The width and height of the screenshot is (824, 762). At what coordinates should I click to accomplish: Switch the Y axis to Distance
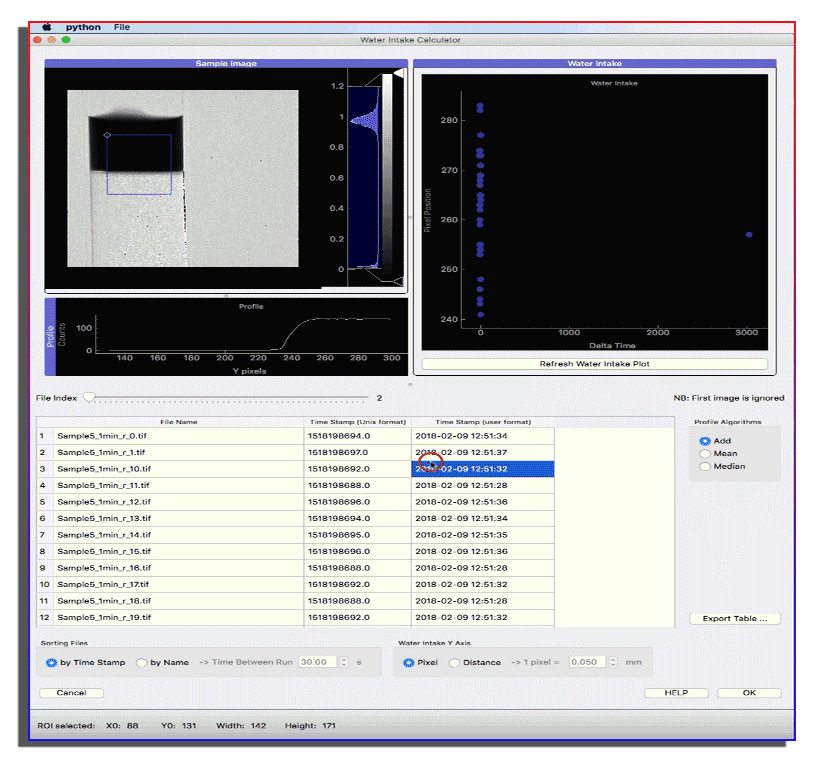tap(455, 662)
